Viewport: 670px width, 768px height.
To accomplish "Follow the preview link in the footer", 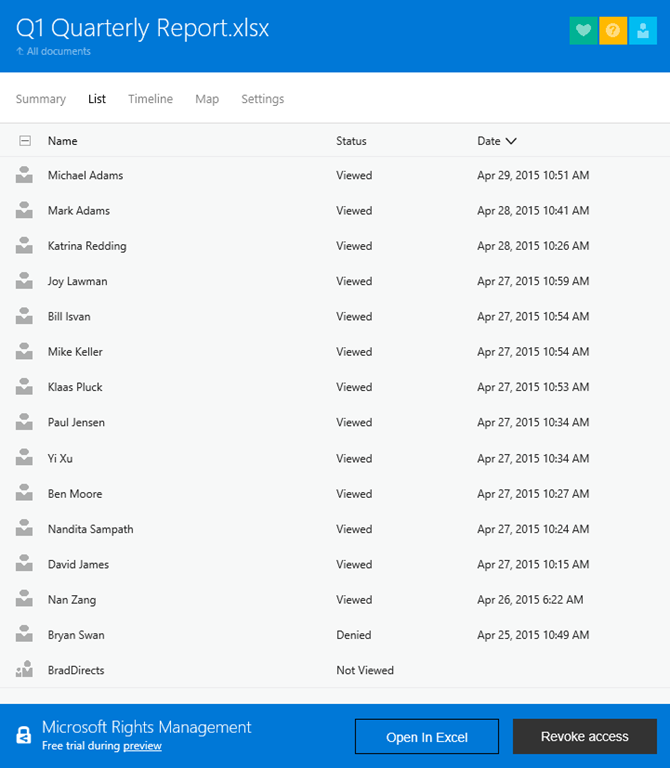I will pyautogui.click(x=142, y=746).
